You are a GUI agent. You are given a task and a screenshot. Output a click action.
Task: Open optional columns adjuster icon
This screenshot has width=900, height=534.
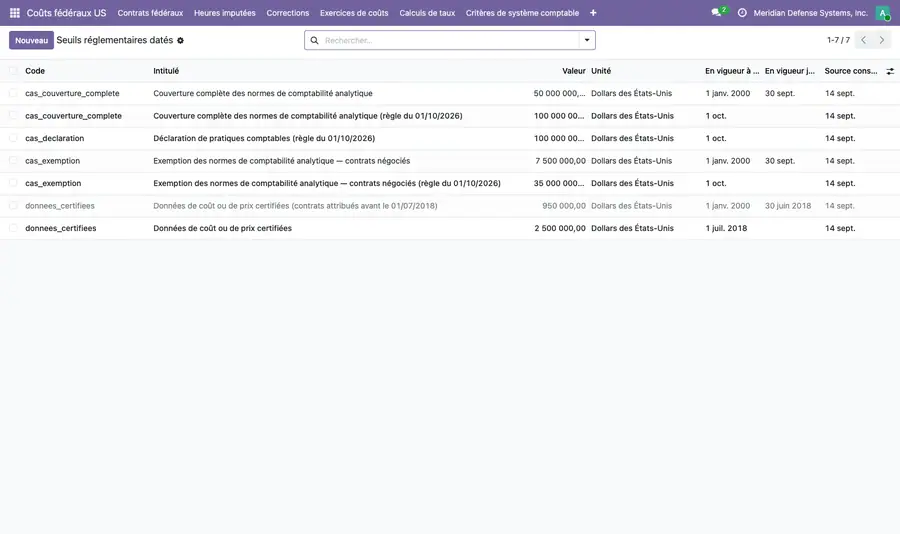point(890,71)
